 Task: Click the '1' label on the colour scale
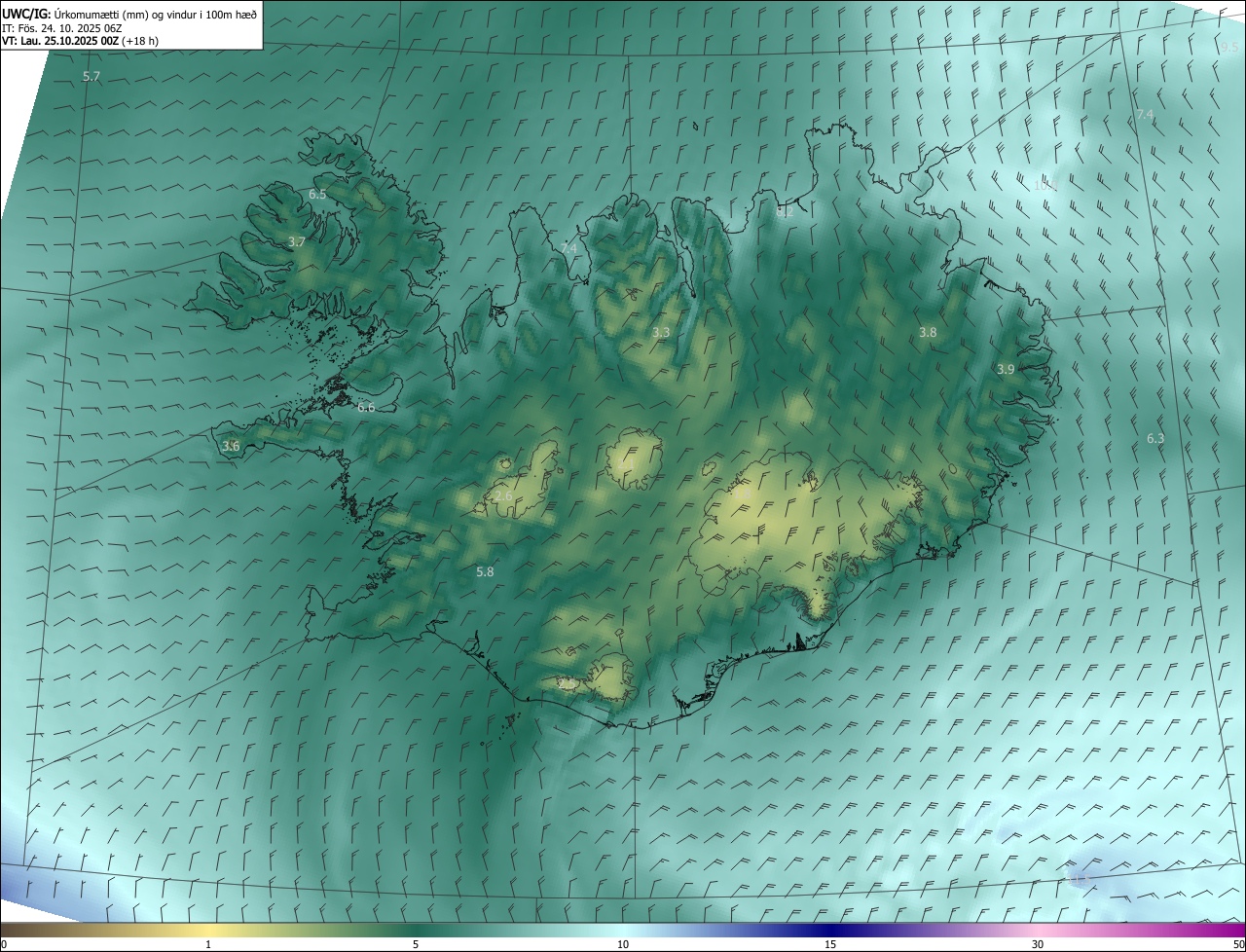click(x=208, y=945)
